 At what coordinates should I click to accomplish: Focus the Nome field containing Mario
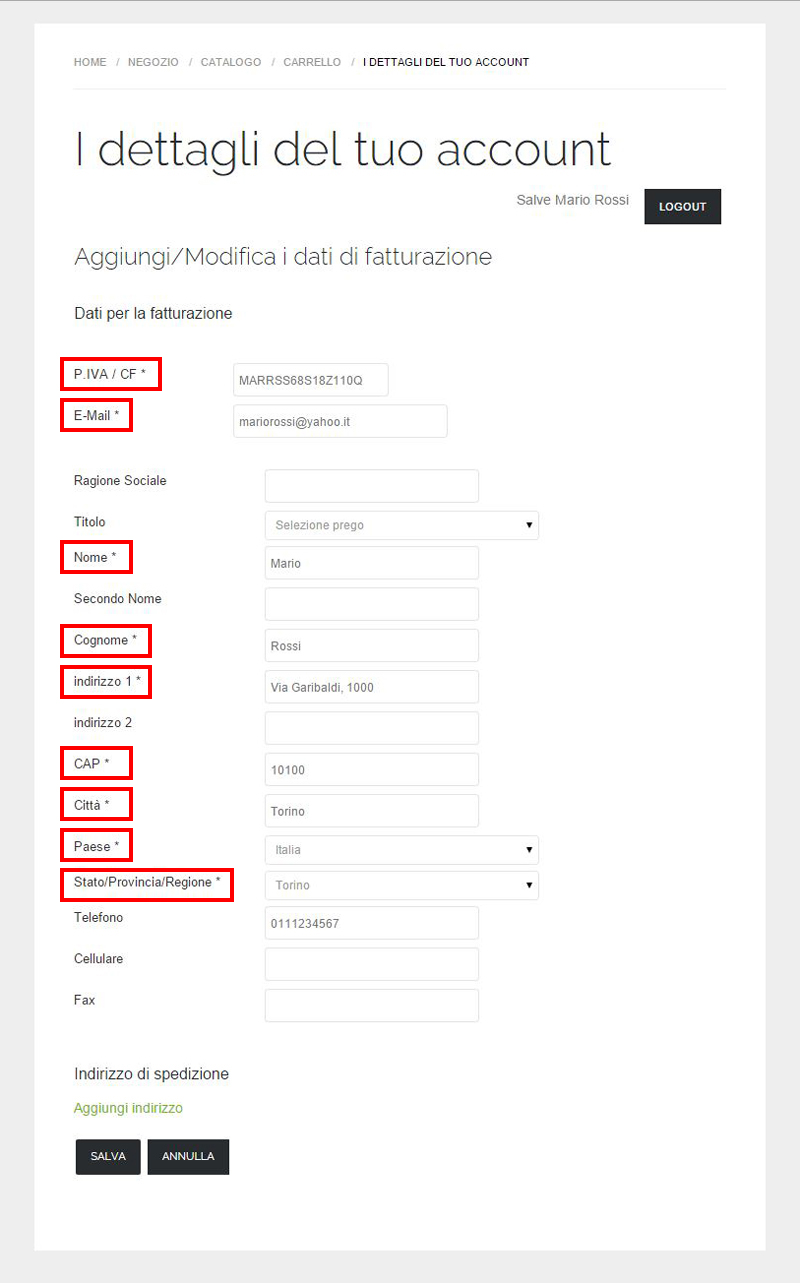click(372, 562)
